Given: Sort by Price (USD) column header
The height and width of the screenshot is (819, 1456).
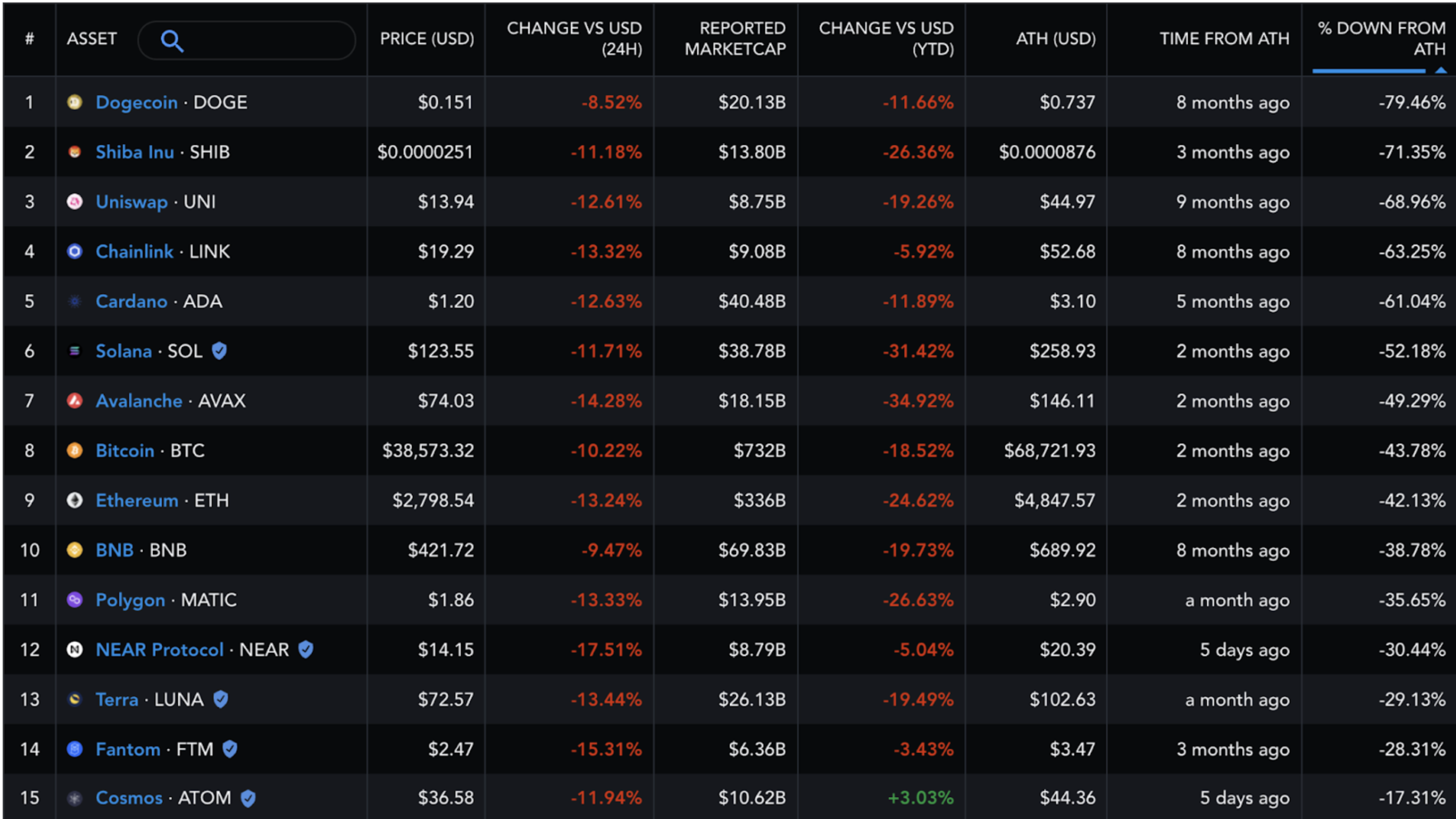Looking at the screenshot, I should point(427,39).
